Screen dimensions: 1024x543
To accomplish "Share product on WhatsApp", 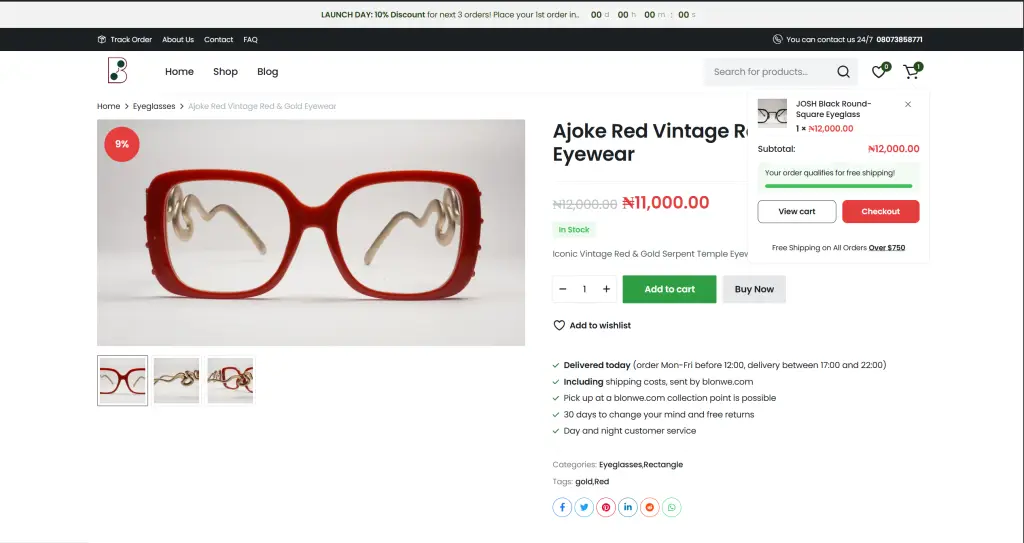I will click(x=672, y=508).
